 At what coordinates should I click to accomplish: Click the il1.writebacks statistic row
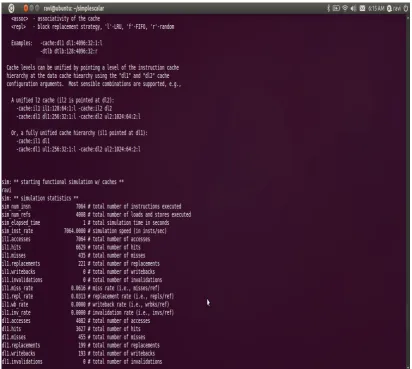(x=78, y=272)
